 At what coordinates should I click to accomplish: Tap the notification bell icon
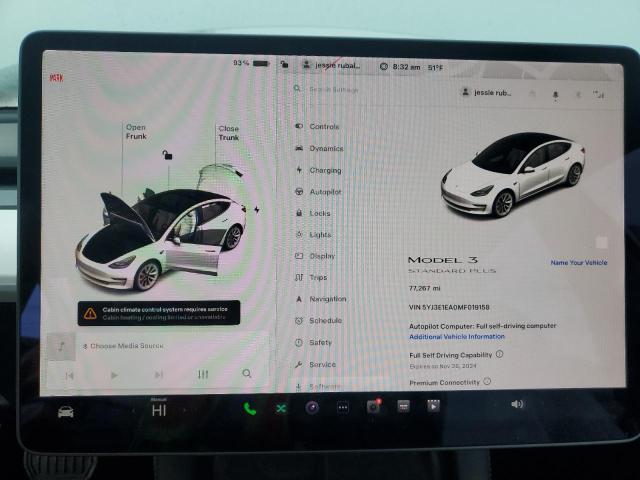coord(557,94)
